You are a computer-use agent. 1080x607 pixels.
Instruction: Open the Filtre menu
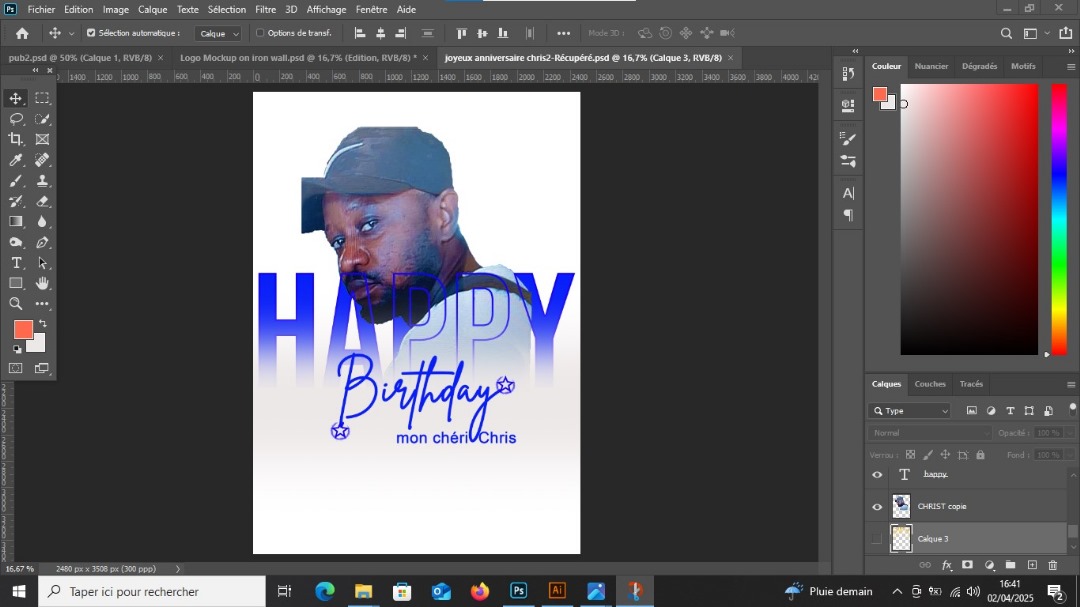pyautogui.click(x=265, y=9)
